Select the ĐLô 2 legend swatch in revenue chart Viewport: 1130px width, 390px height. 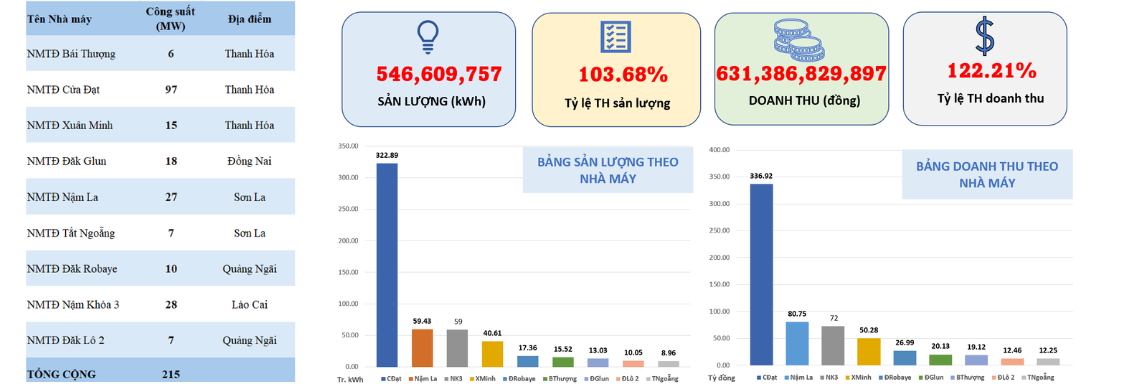point(995,378)
